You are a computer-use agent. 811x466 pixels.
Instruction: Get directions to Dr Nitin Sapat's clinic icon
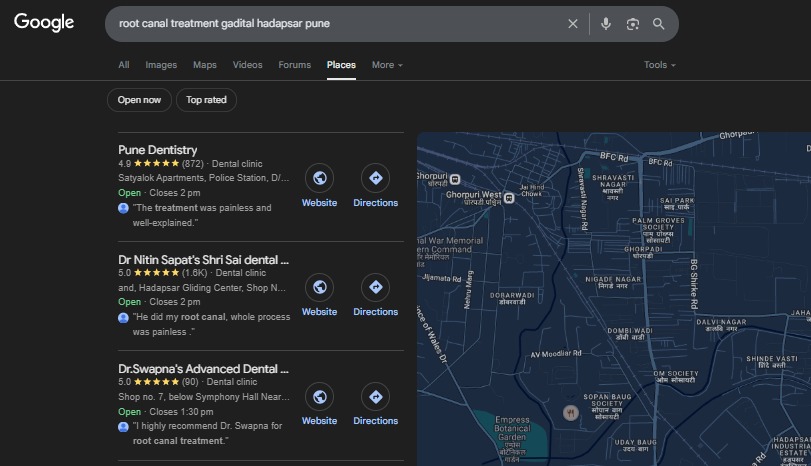(376, 287)
